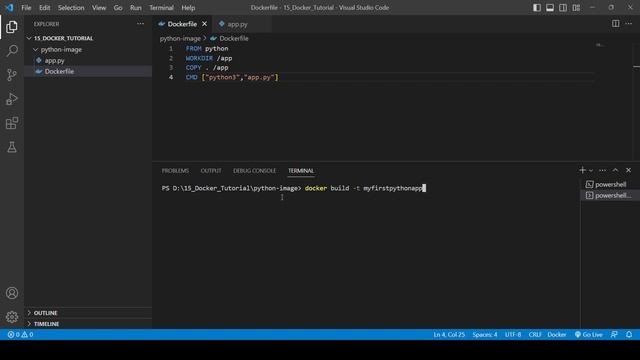Open the Explorer view in activity bar
Screen dimensions: 640x360
pos(12,27)
